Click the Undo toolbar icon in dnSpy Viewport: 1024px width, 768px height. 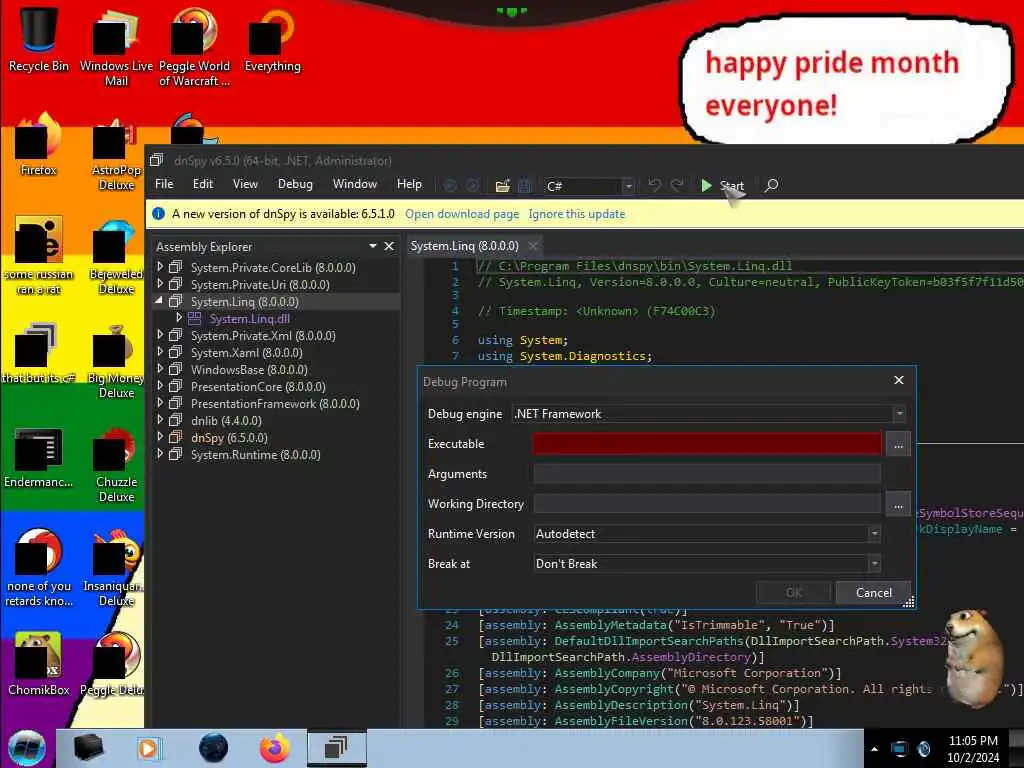pos(654,185)
